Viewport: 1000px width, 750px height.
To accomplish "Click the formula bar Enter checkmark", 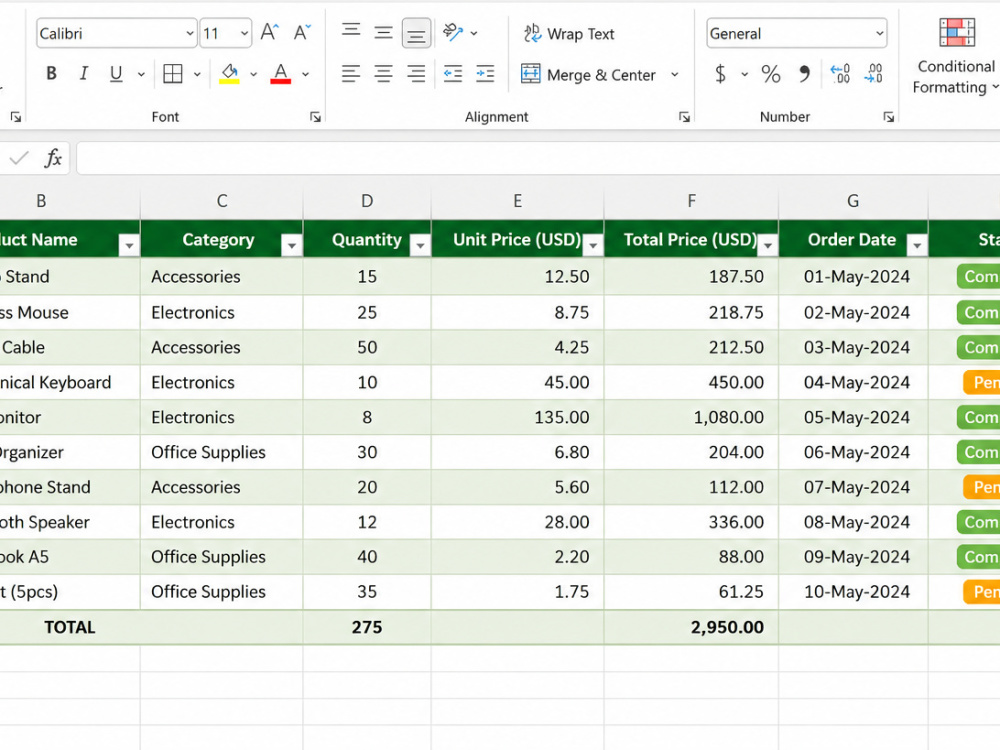I will [19, 158].
